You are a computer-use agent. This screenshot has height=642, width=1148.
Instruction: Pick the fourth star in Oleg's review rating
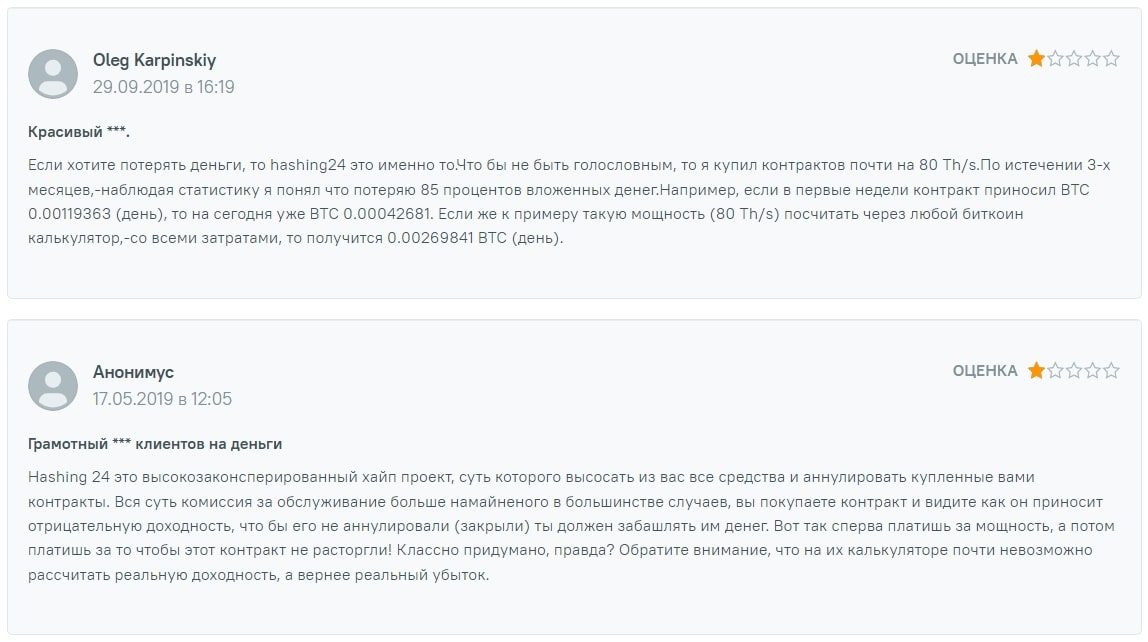[1093, 59]
